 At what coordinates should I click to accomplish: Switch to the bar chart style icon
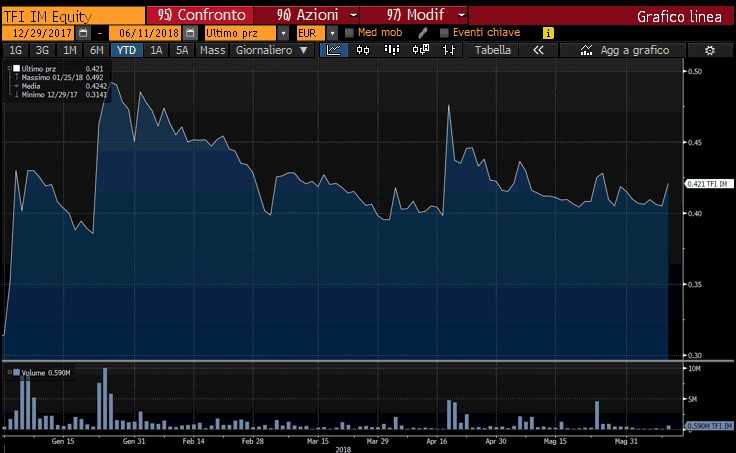click(392, 50)
